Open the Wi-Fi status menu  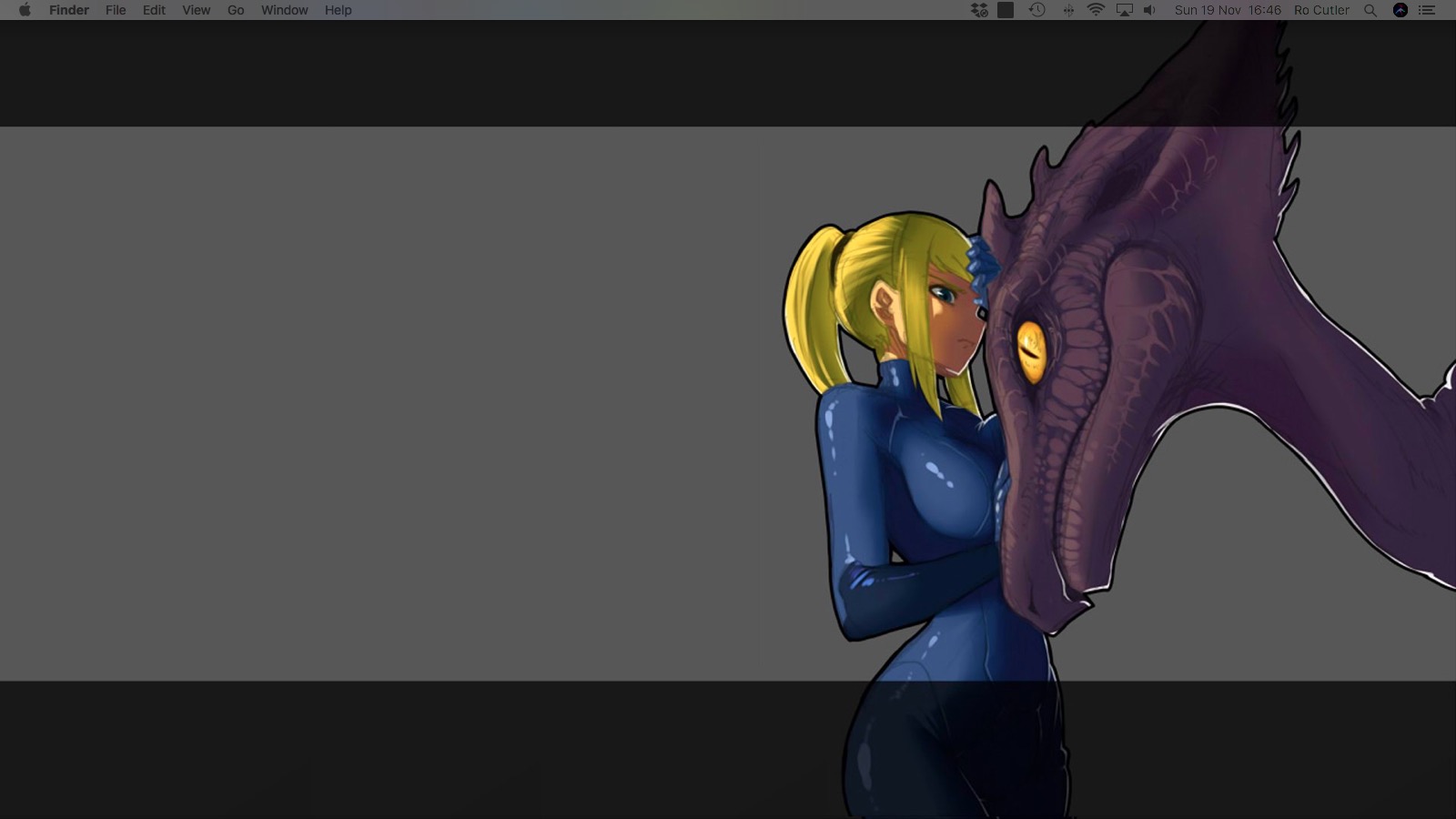coord(1096,10)
